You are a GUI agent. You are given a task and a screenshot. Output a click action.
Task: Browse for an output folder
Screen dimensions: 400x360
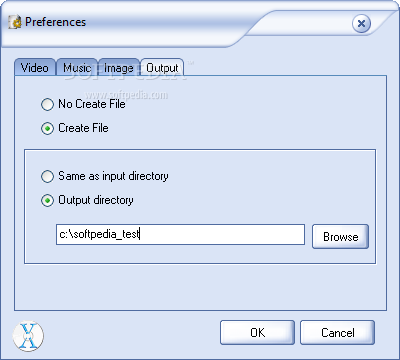[340, 236]
